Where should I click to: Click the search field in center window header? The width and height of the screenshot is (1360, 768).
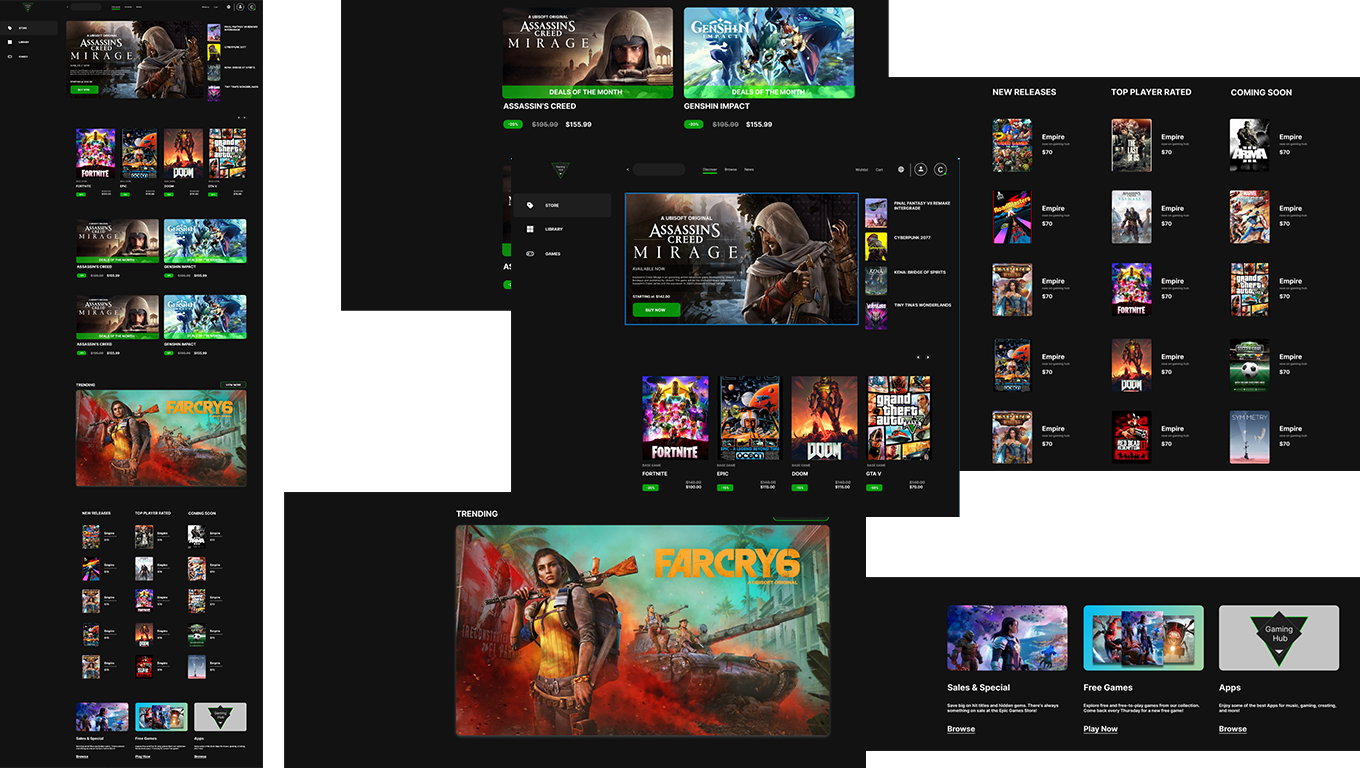pos(659,170)
